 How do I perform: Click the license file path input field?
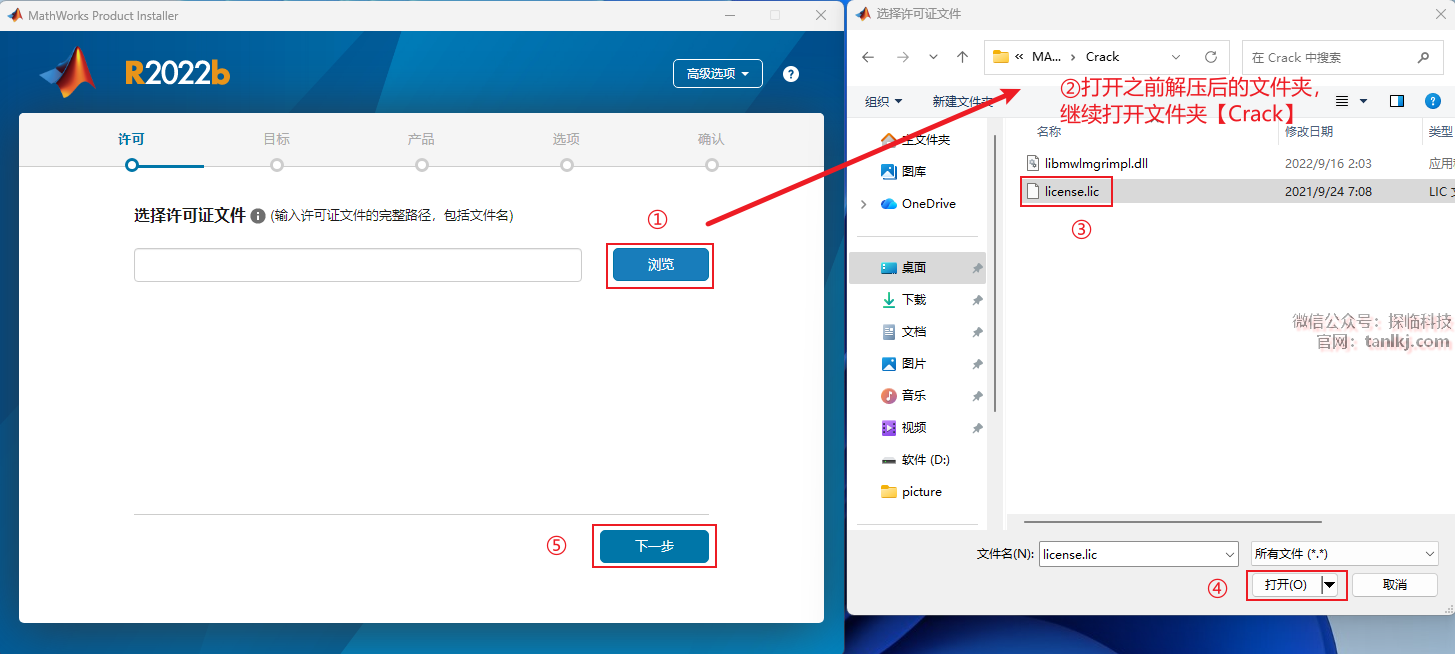358,265
